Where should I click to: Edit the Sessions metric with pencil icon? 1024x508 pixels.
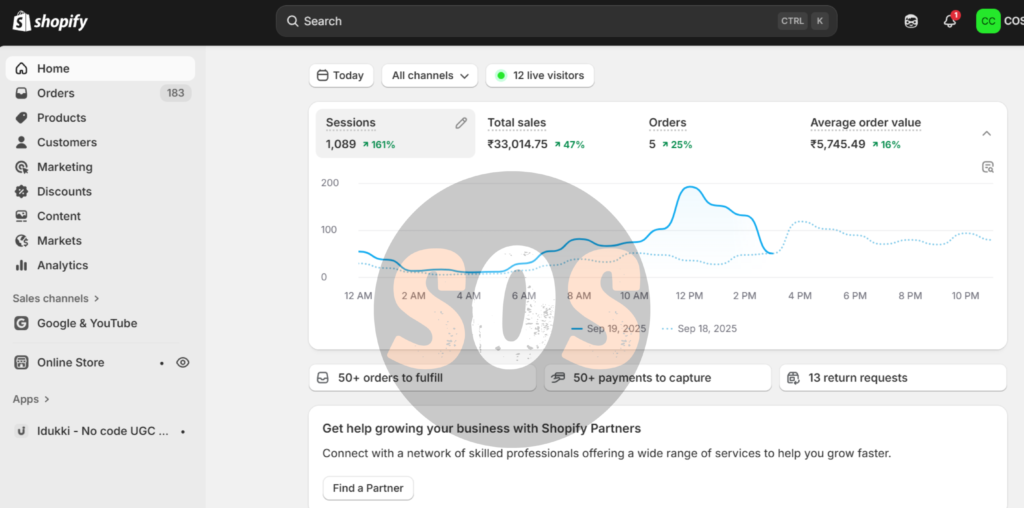461,123
